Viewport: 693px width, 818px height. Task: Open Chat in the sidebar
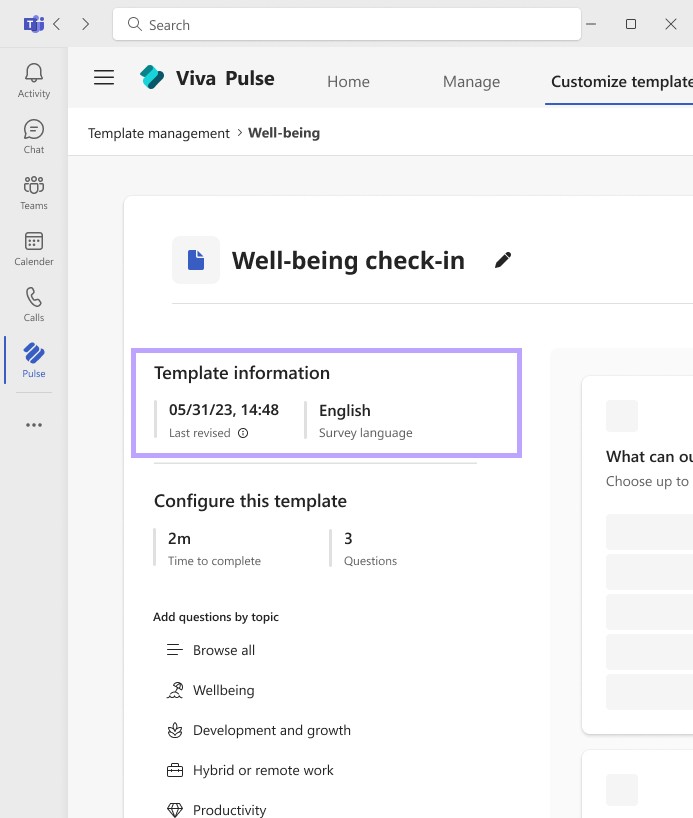(x=34, y=137)
